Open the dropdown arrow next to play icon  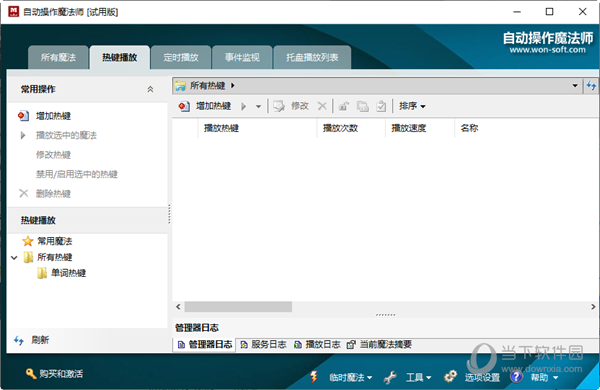point(258,106)
